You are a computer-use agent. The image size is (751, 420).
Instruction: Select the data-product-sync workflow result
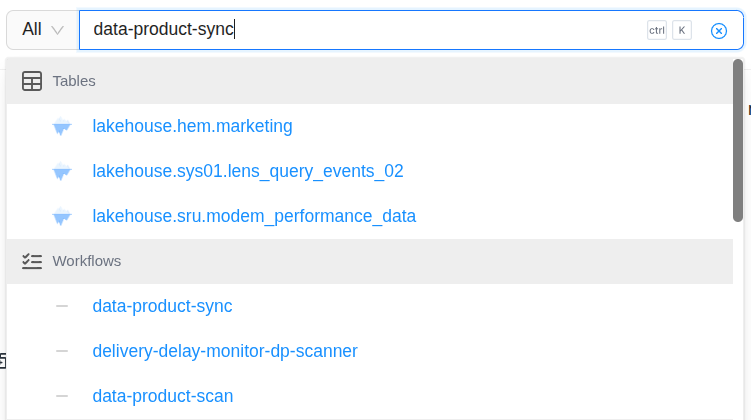click(x=162, y=306)
